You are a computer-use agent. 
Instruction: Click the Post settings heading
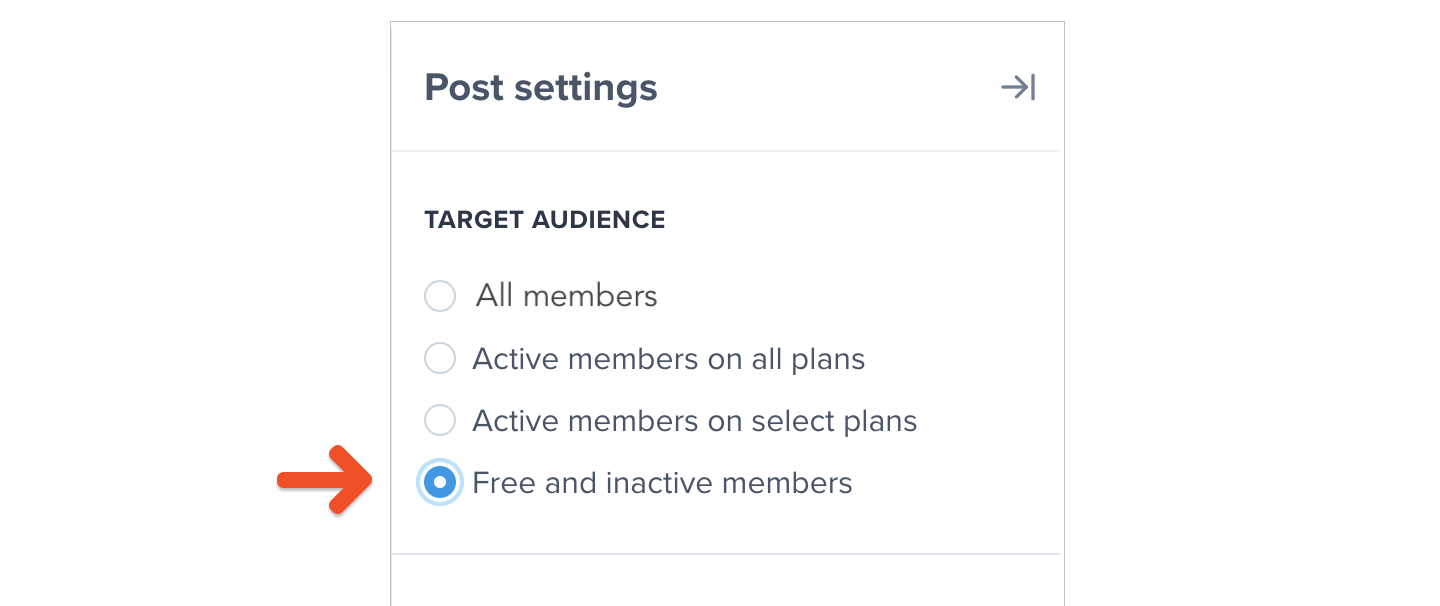[541, 88]
